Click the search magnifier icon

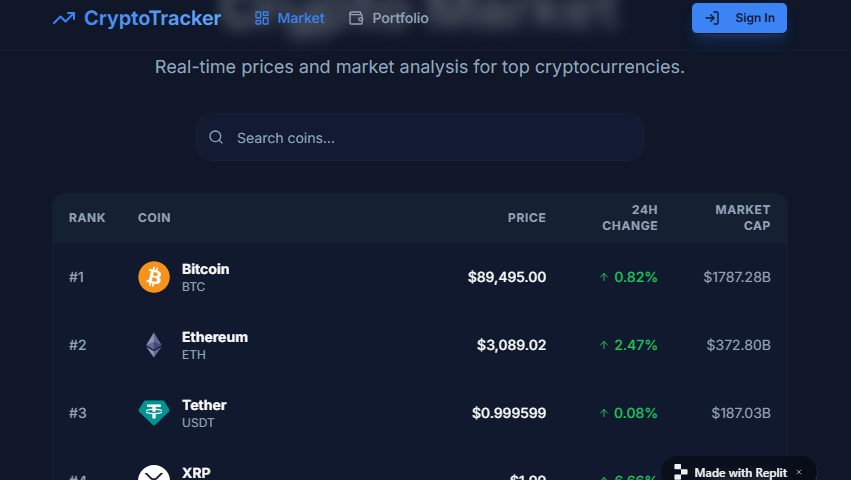(x=216, y=138)
